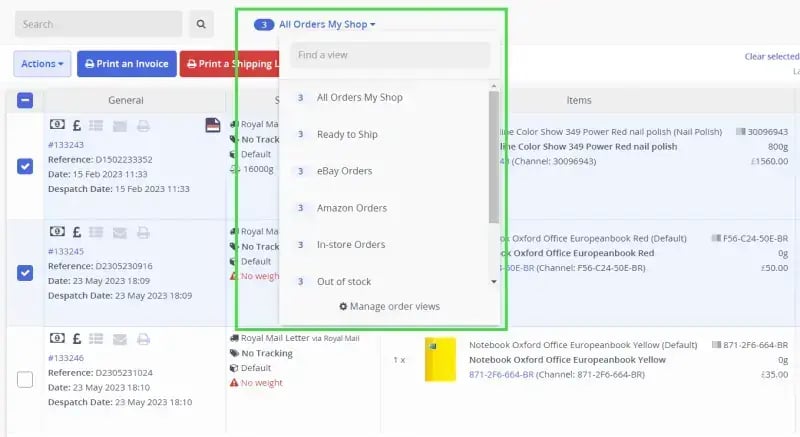Click the payment cash icon for order #133246

(57, 338)
